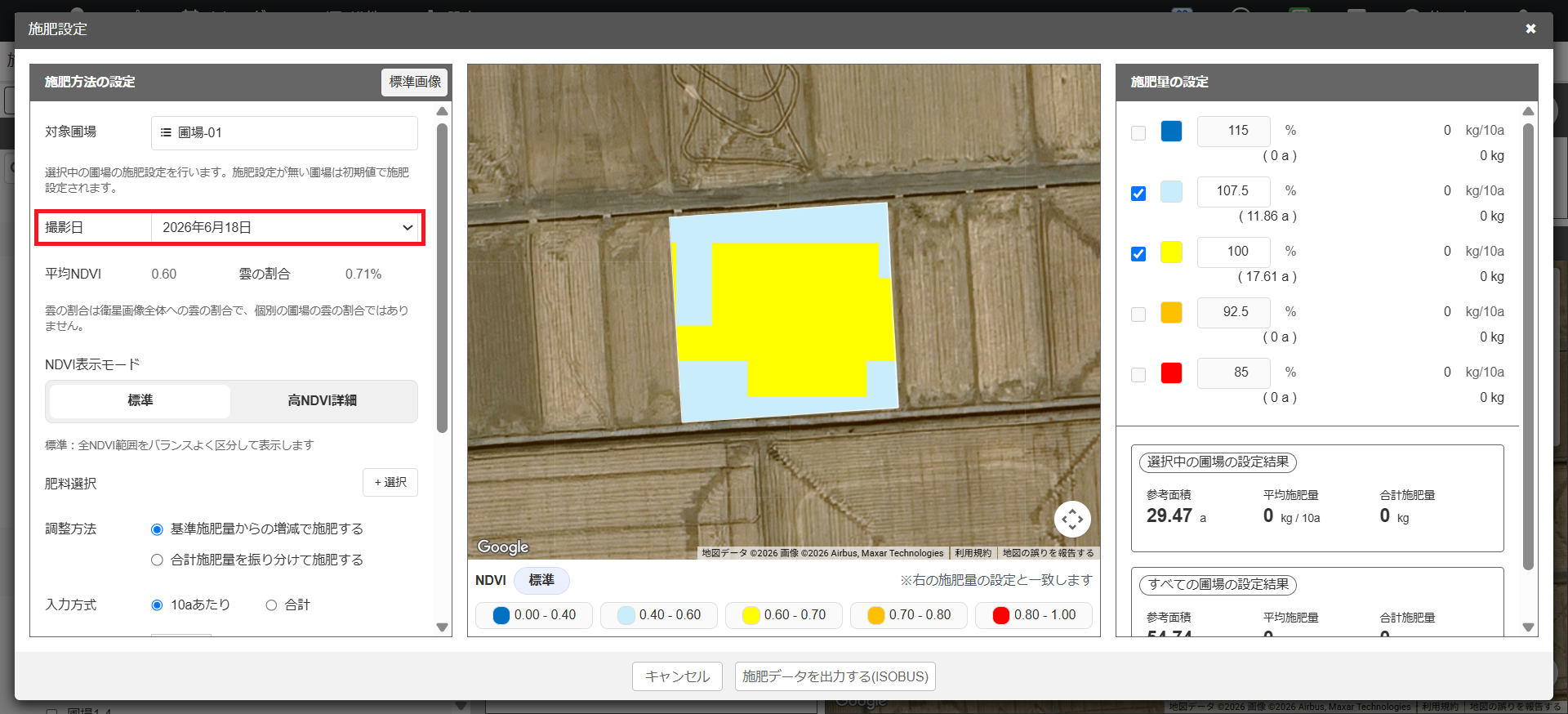Screen dimensions: 1568x714
Task: Click the 92.5 percent input field
Action: 1234,312
